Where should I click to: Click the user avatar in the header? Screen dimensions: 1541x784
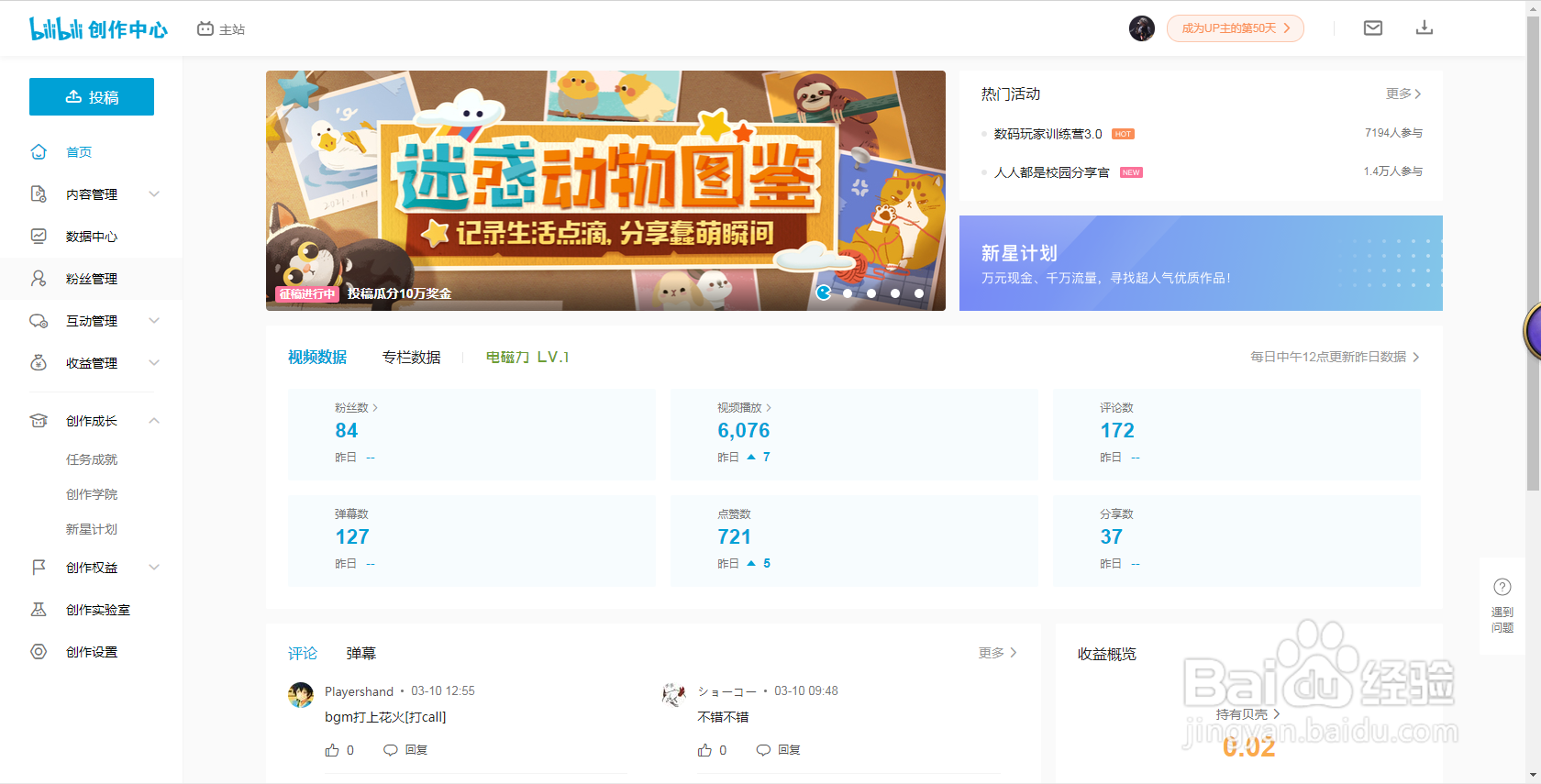click(x=1142, y=28)
